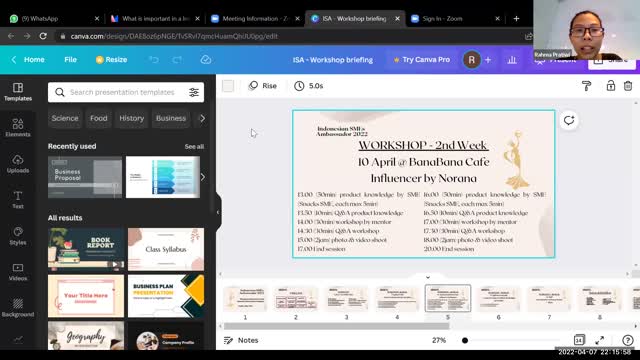This screenshot has width=640, height=360.
Task: Delete slide using trash can icon
Action: point(628,86)
